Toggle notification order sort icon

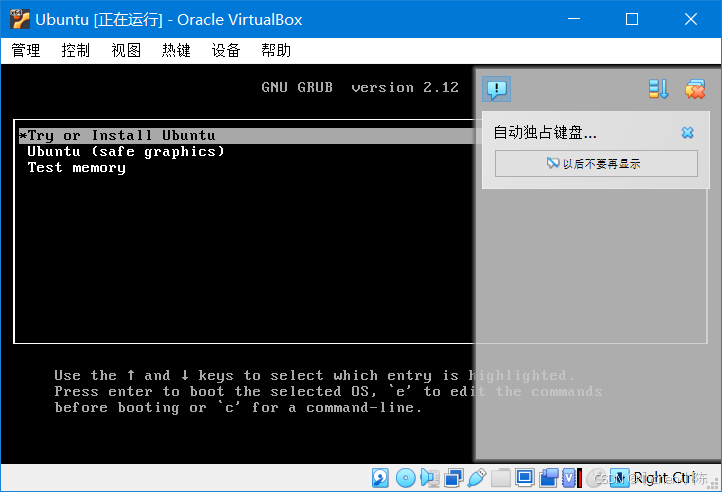pyautogui.click(x=658, y=89)
